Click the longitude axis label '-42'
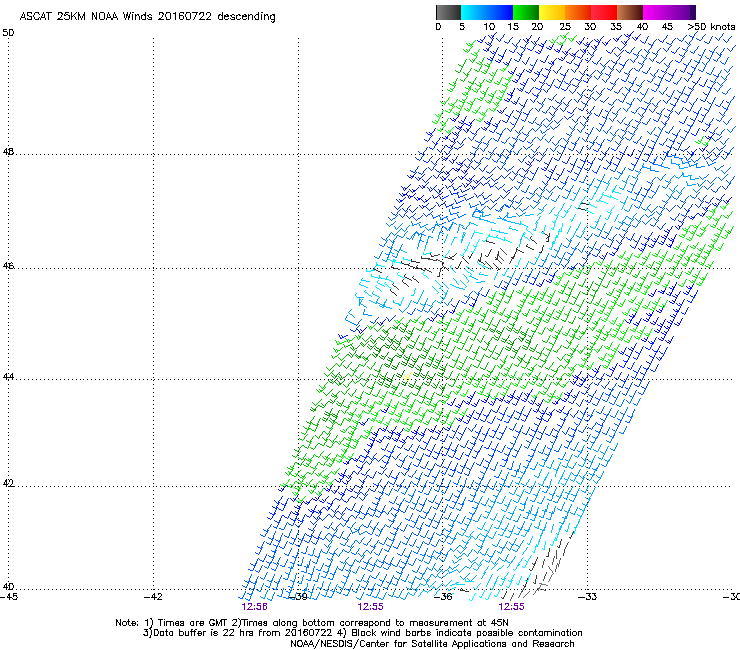Screen dimensions: 740x650 pos(153,597)
